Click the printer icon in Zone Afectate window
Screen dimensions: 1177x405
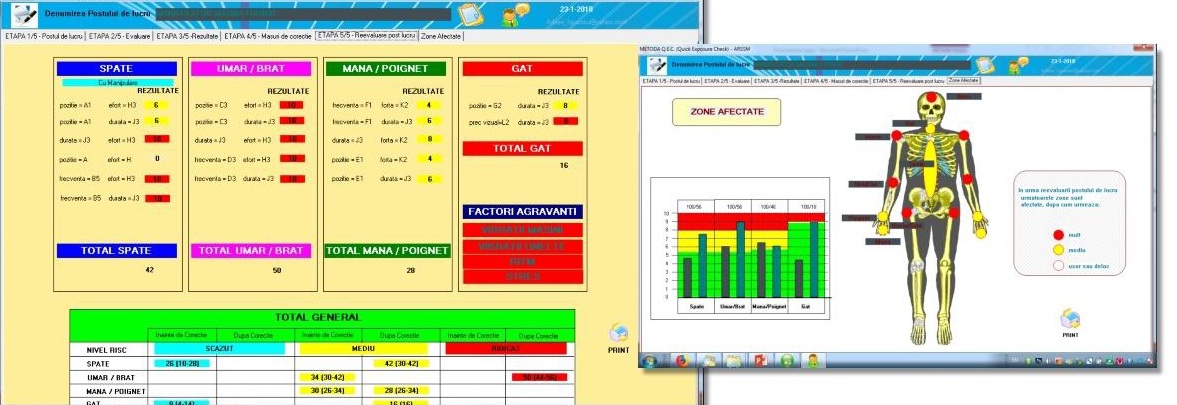click(x=1069, y=318)
